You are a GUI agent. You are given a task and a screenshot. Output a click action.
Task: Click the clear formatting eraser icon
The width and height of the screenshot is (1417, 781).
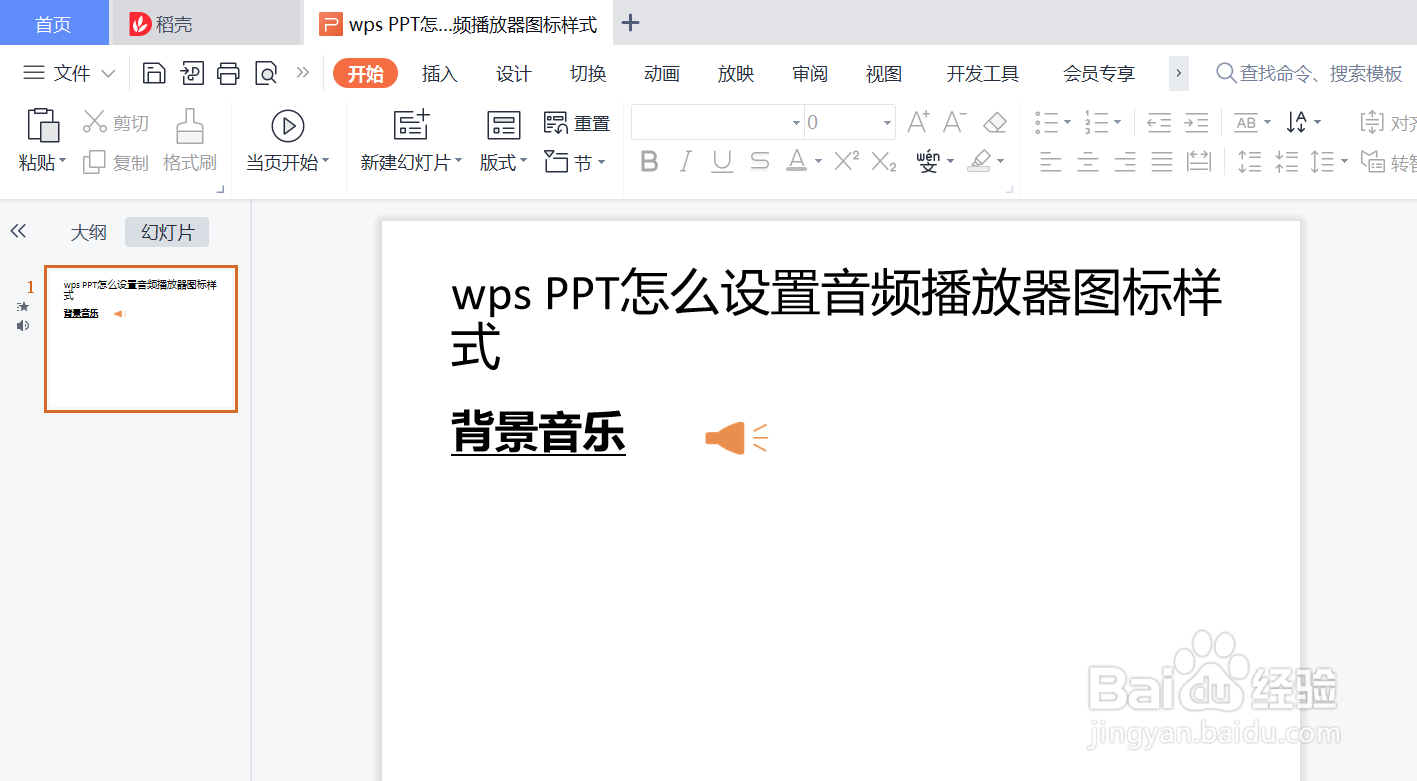click(x=994, y=122)
